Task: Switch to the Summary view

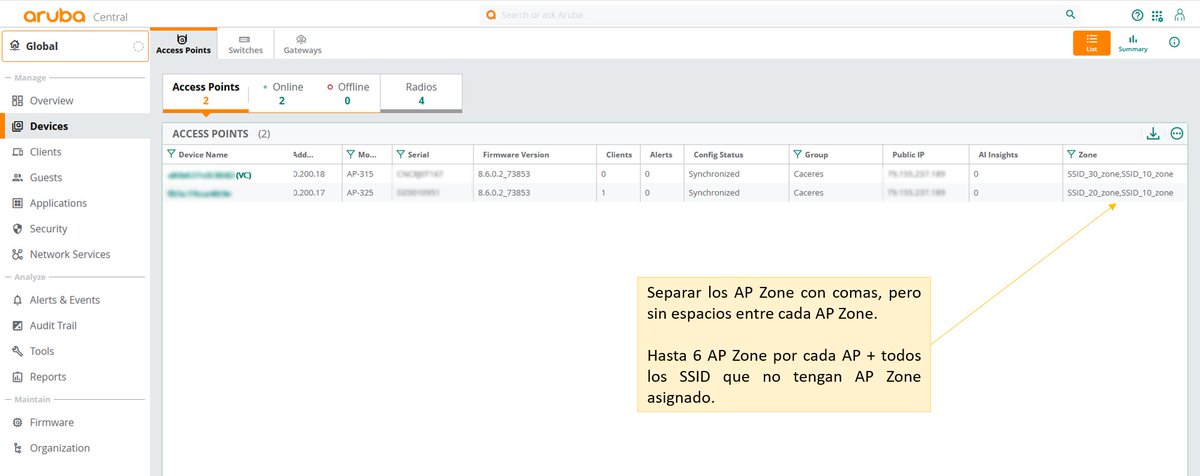Action: click(1133, 43)
